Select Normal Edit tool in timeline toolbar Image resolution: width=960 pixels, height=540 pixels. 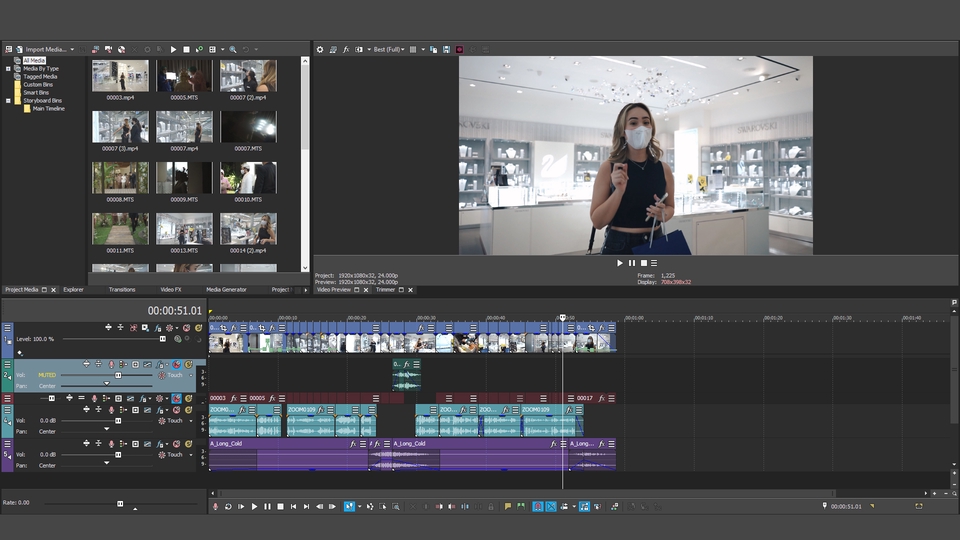tap(350, 506)
